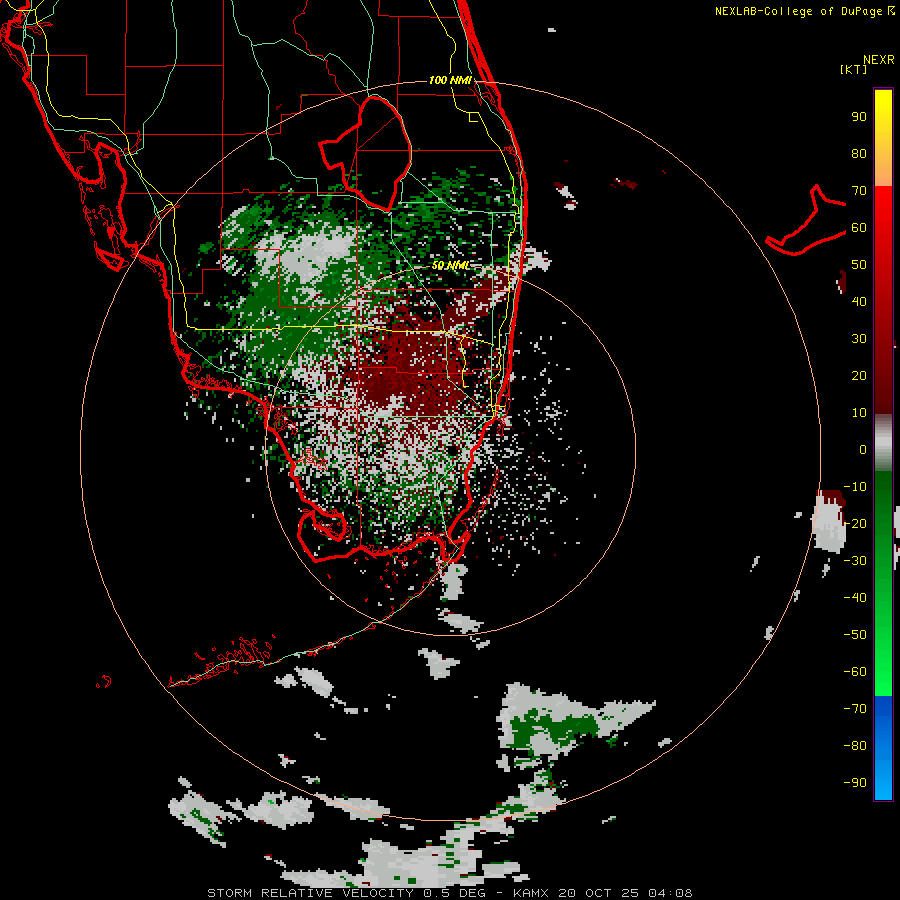The image size is (900, 900).
Task: Click the -60 value on the velocity scale
Action: [x=855, y=672]
